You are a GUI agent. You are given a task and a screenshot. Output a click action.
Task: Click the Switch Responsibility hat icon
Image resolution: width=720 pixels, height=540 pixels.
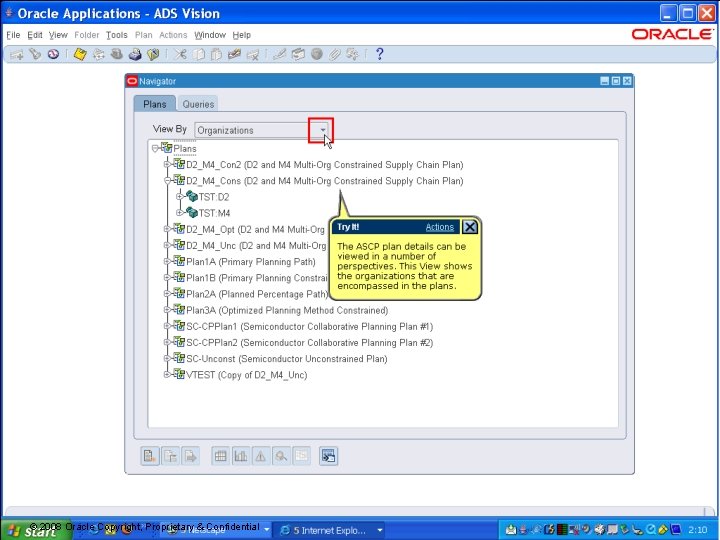117,55
